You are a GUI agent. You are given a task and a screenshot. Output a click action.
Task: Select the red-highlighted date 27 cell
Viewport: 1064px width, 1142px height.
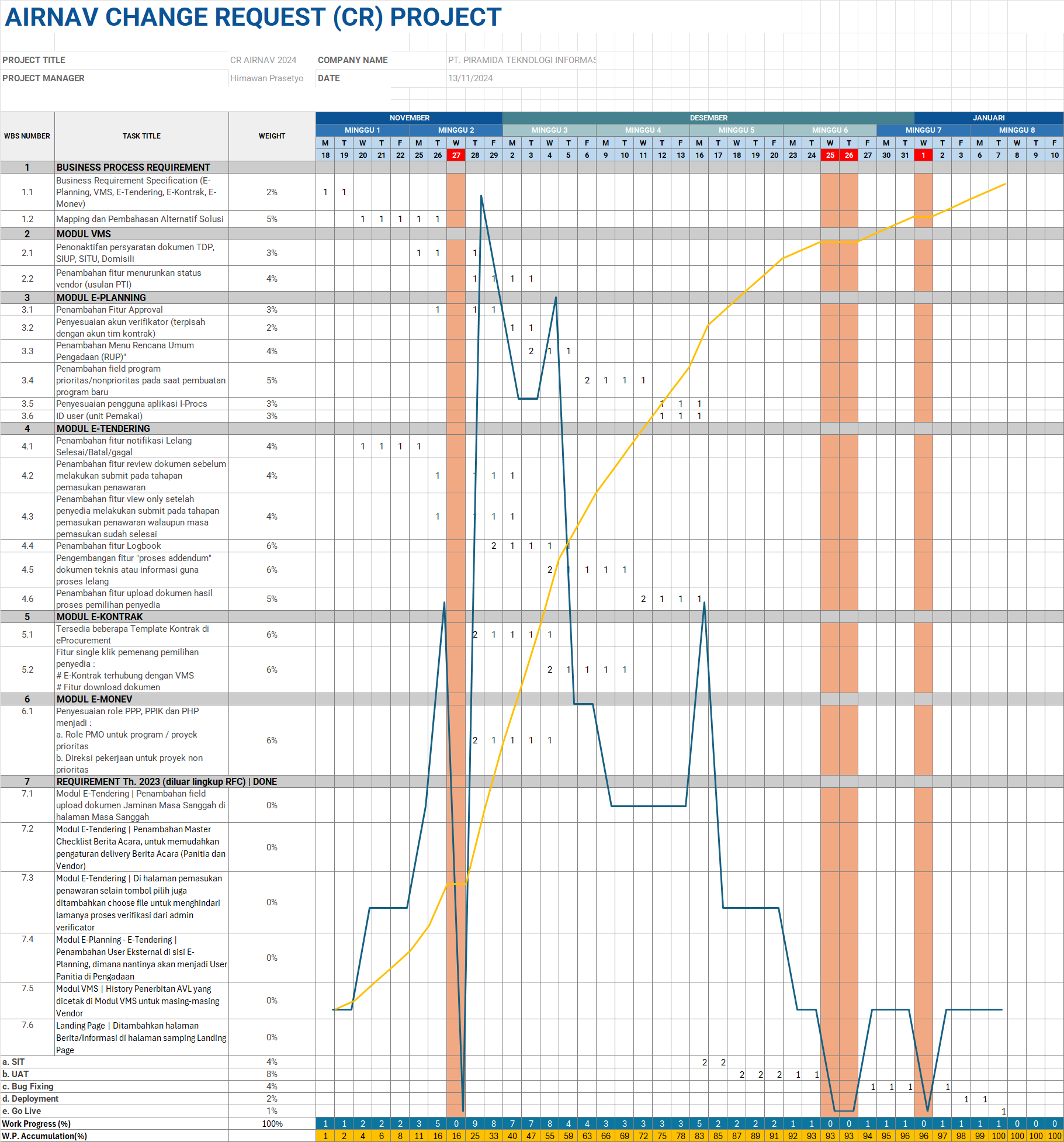coord(456,155)
